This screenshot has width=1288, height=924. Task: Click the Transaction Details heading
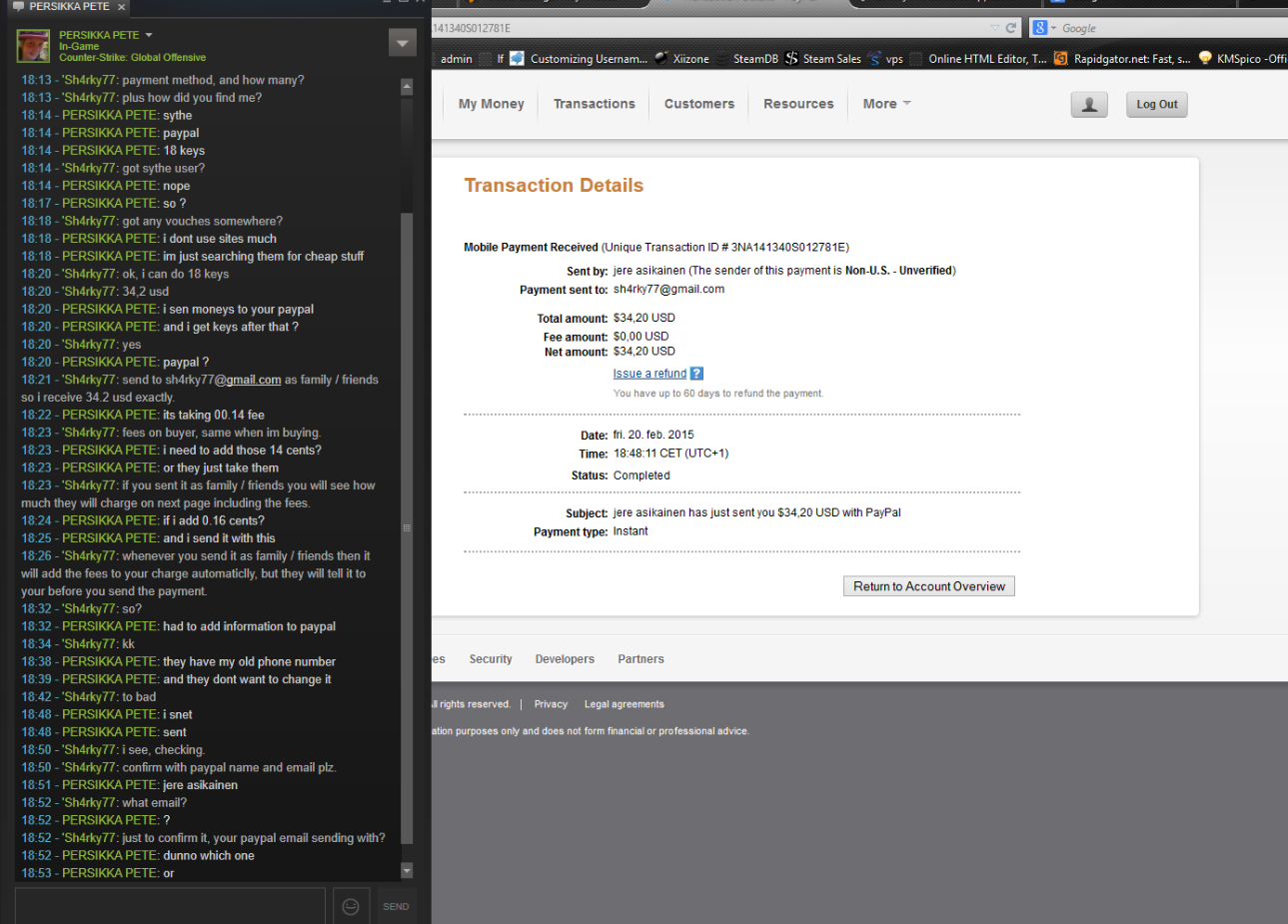[554, 185]
